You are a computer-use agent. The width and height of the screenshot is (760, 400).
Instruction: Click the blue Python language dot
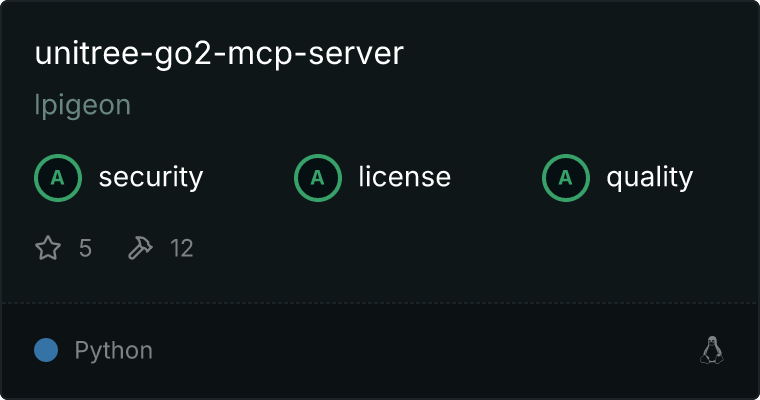pos(46,350)
